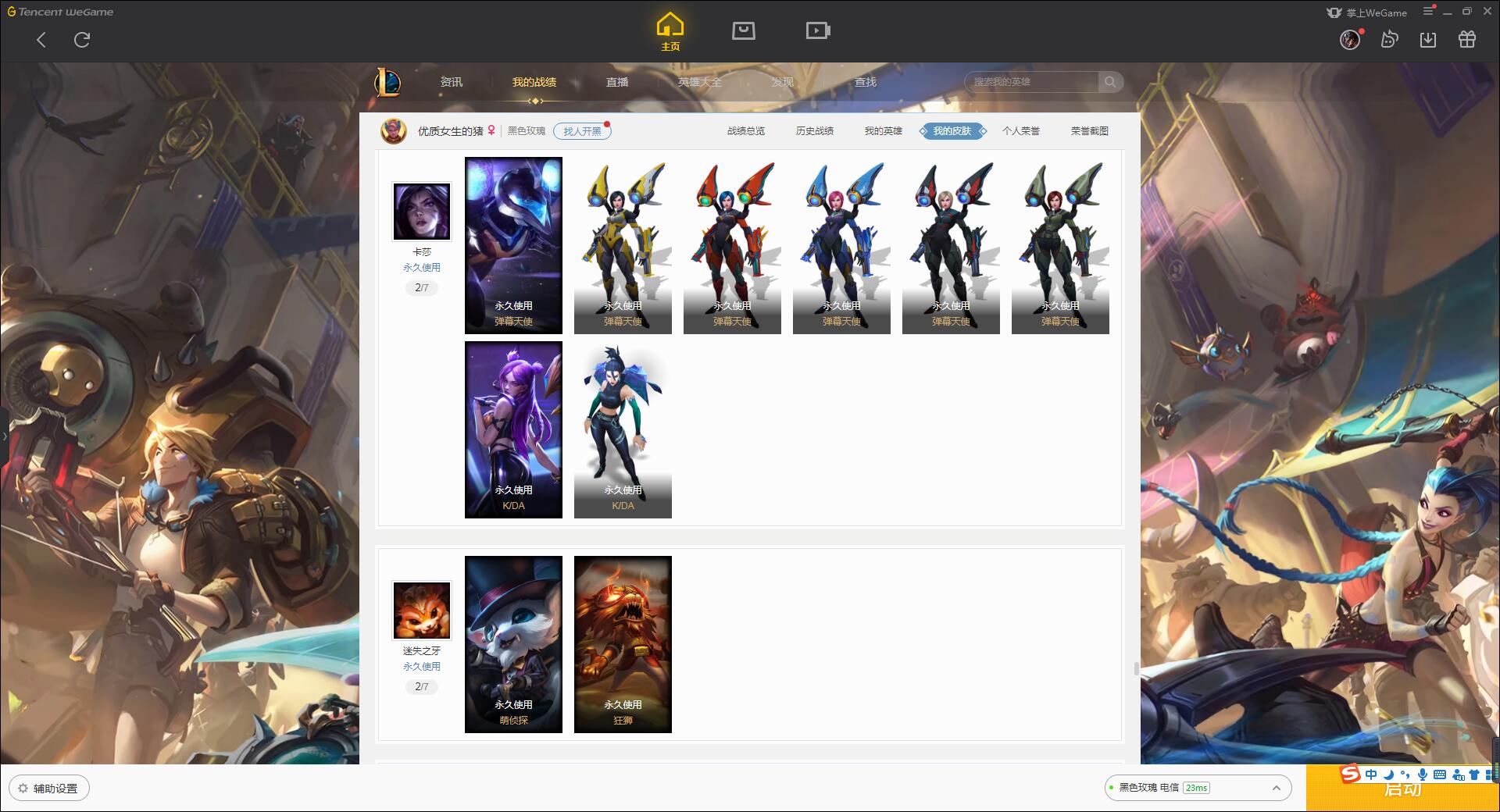
Task: Refresh the page with reload icon
Action: coord(82,40)
